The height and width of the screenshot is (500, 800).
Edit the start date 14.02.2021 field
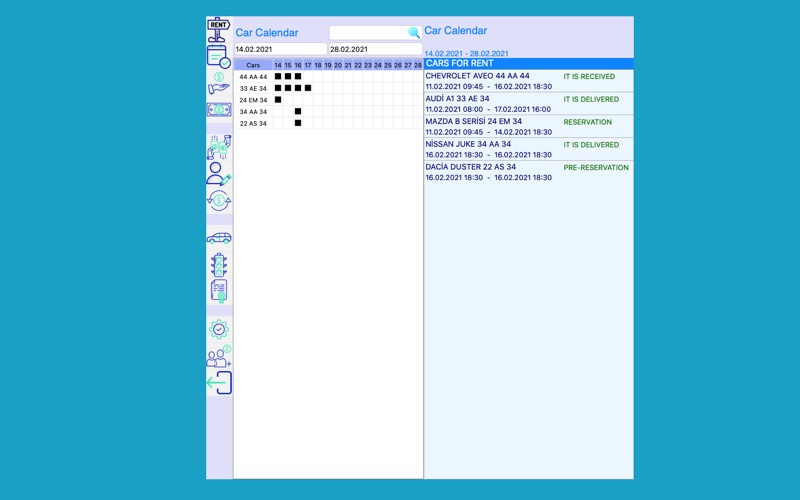tap(281, 49)
